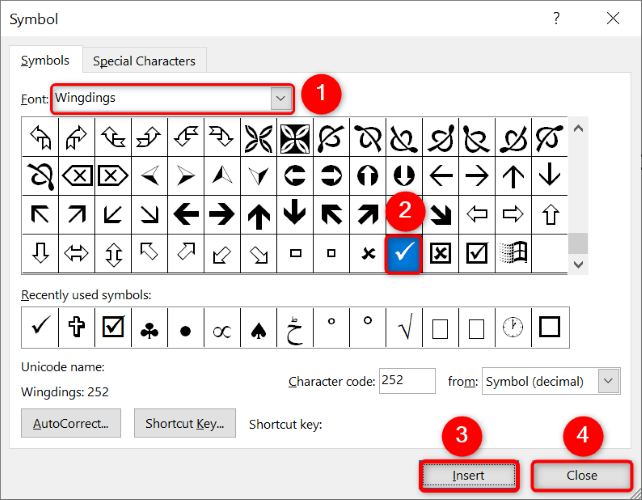642x500 pixels.
Task: Select the boxed X symbol in grid
Action: point(441,253)
